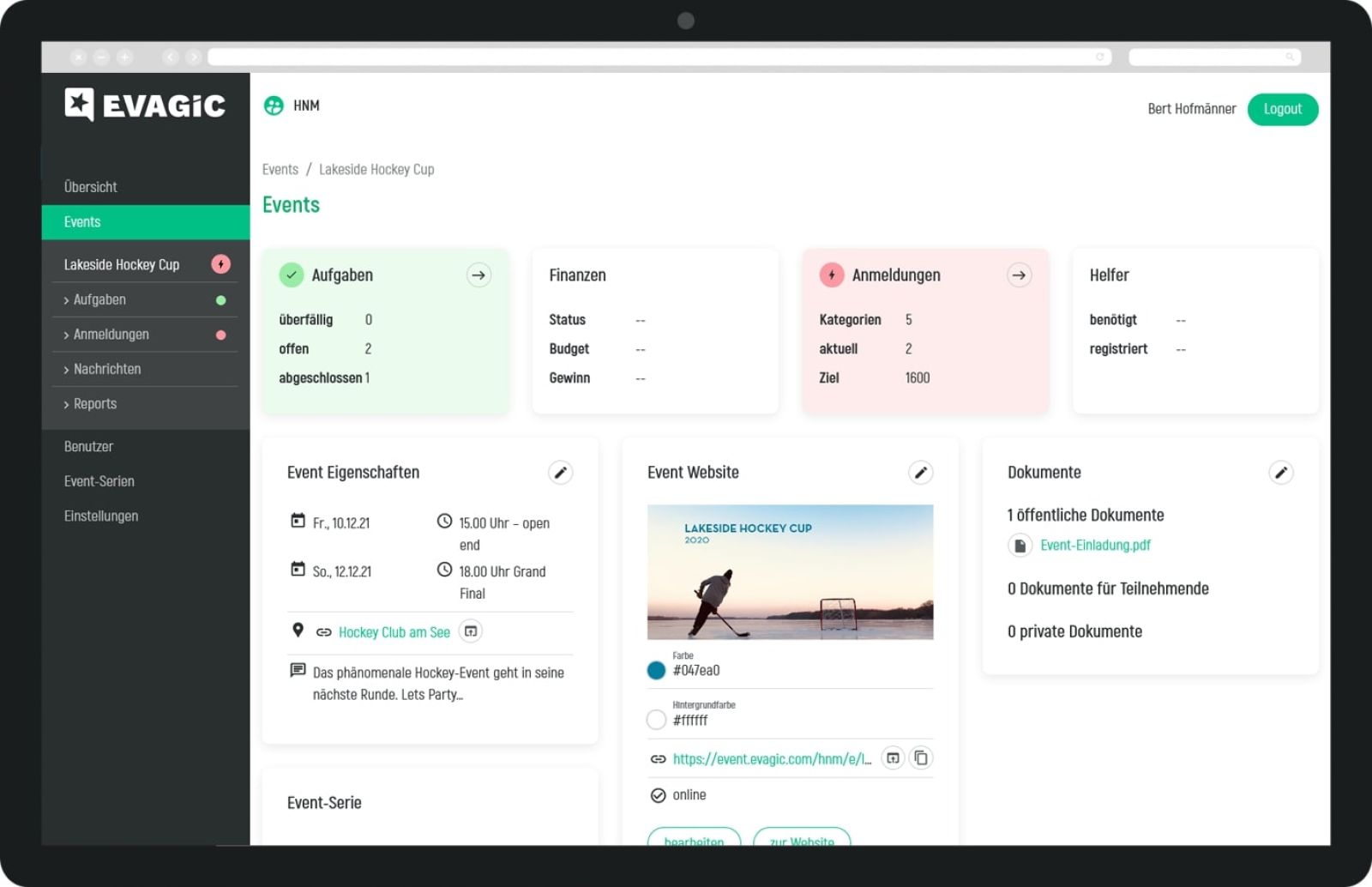The height and width of the screenshot is (887, 1372).
Task: Click the HNM workspace icon
Action: pyautogui.click(x=273, y=106)
